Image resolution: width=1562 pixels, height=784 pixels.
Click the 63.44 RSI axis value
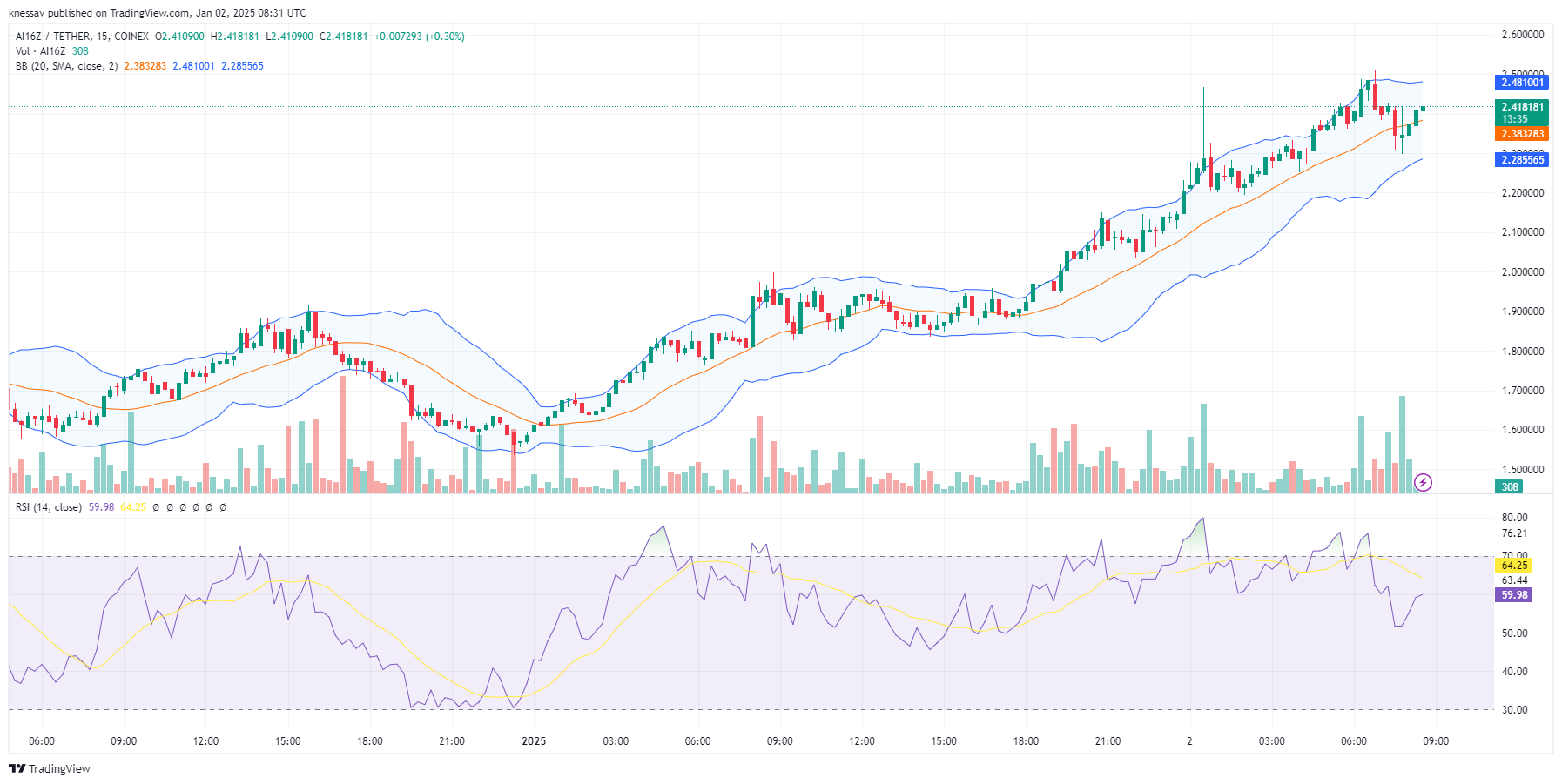[x=1514, y=580]
